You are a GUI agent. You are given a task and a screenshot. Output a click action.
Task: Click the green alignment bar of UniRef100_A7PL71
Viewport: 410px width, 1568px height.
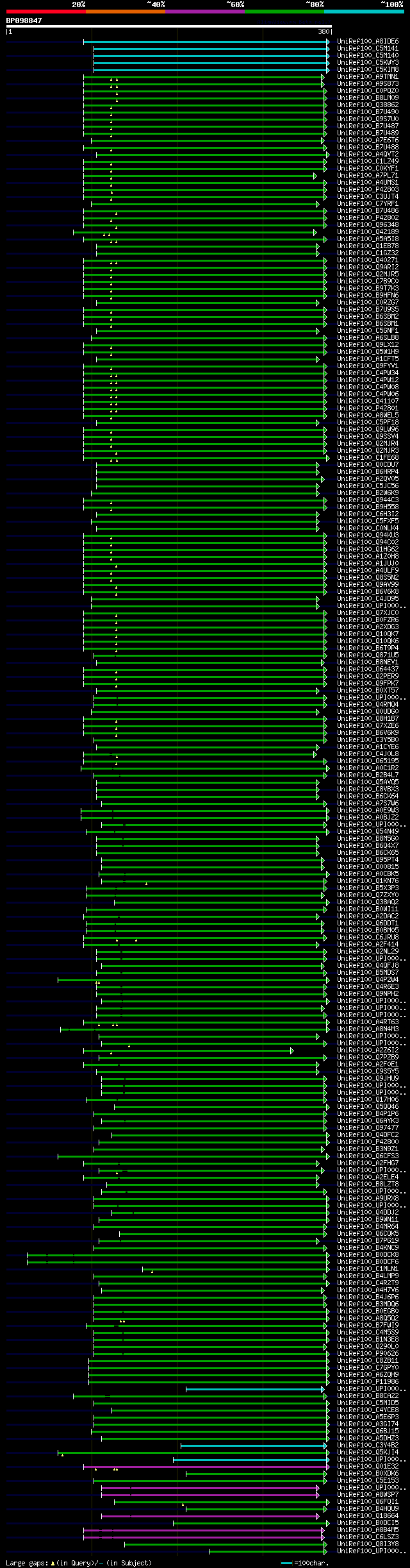pyautogui.click(x=200, y=176)
